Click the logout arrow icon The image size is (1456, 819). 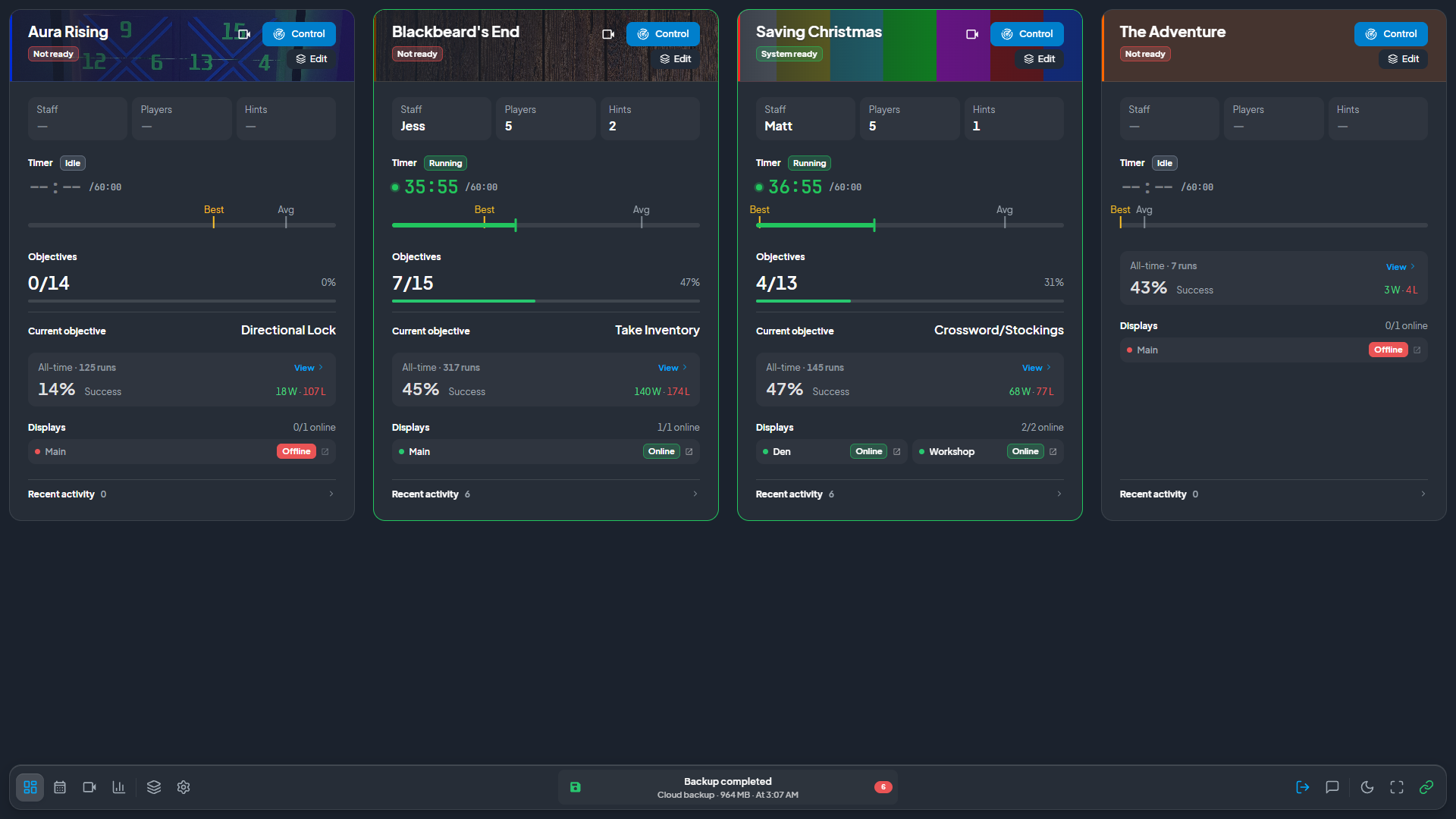point(1303,787)
